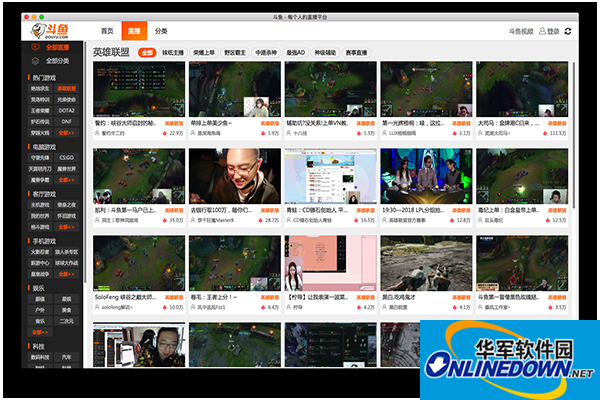Image resolution: width=600 pixels, height=400 pixels.
Task: Click the cube icon next to 全部分类
Action: pos(35,61)
